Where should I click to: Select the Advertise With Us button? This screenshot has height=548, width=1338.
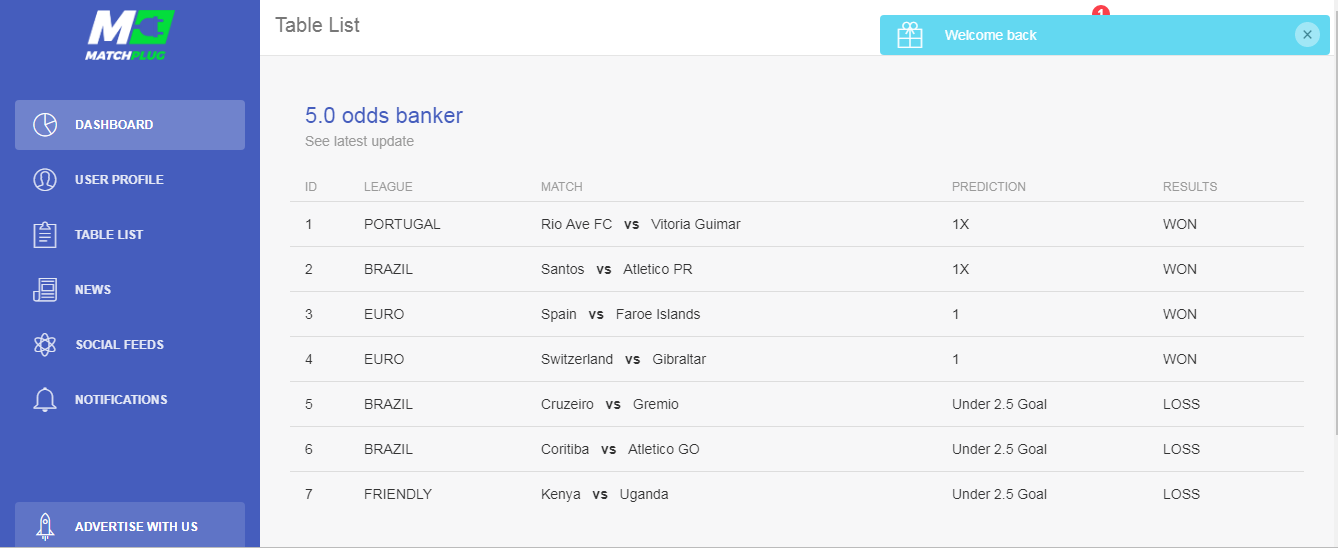130,525
